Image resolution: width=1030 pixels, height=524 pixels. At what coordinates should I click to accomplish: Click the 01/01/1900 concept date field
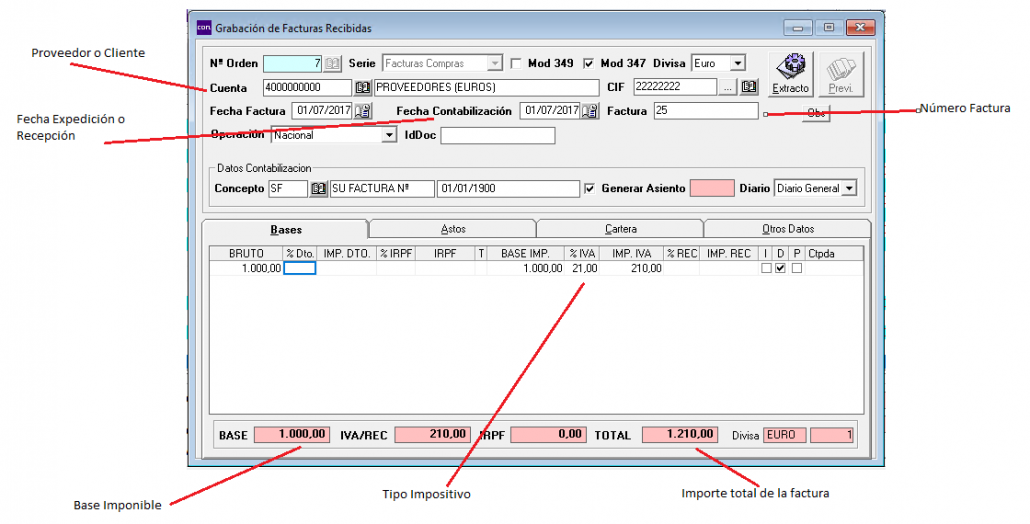(508, 188)
